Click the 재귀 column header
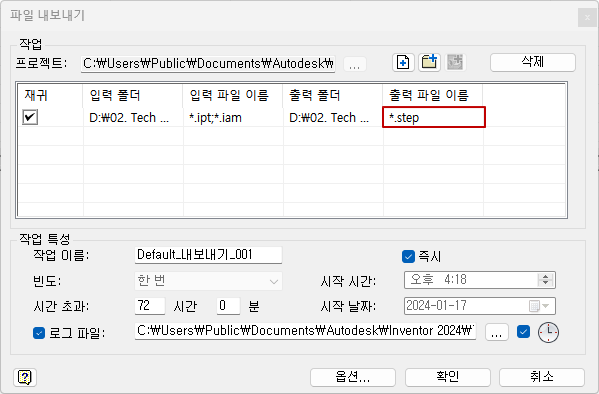This screenshot has height=394, width=599. tap(50, 95)
